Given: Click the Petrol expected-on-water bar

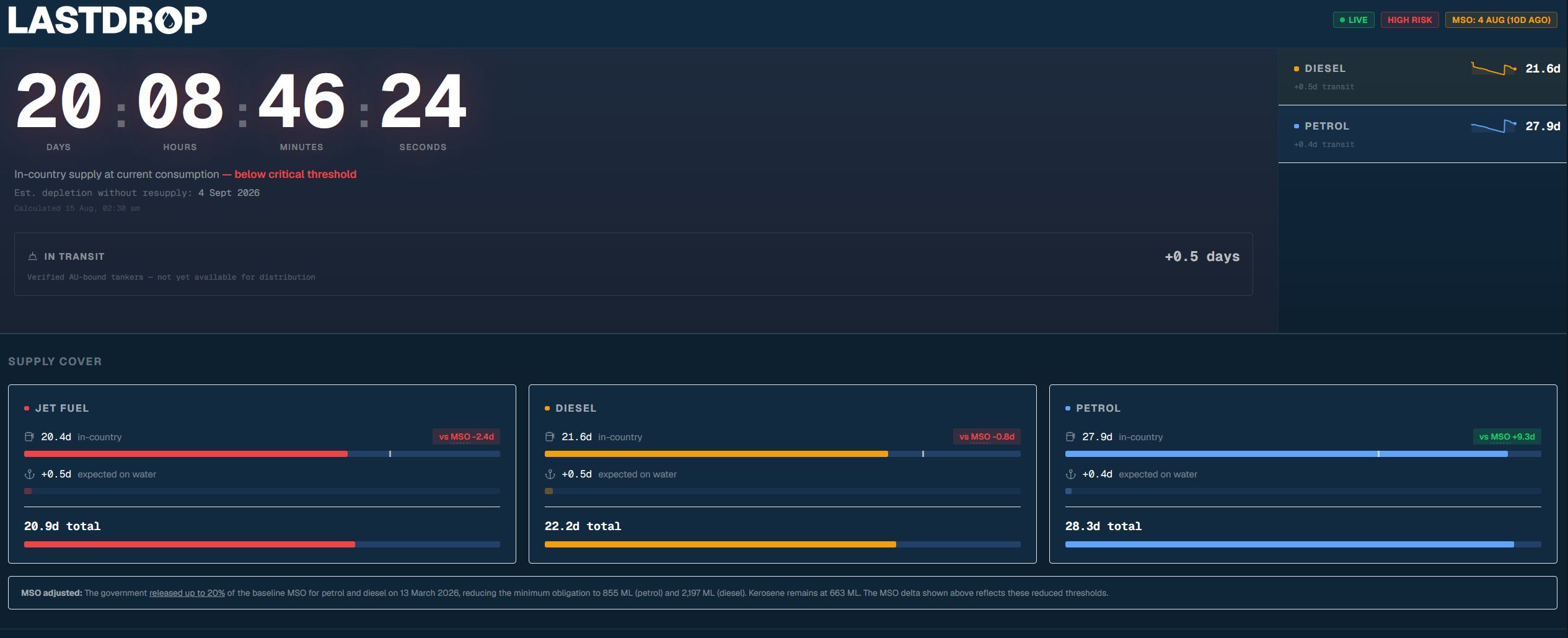Looking at the screenshot, I should (x=1303, y=492).
